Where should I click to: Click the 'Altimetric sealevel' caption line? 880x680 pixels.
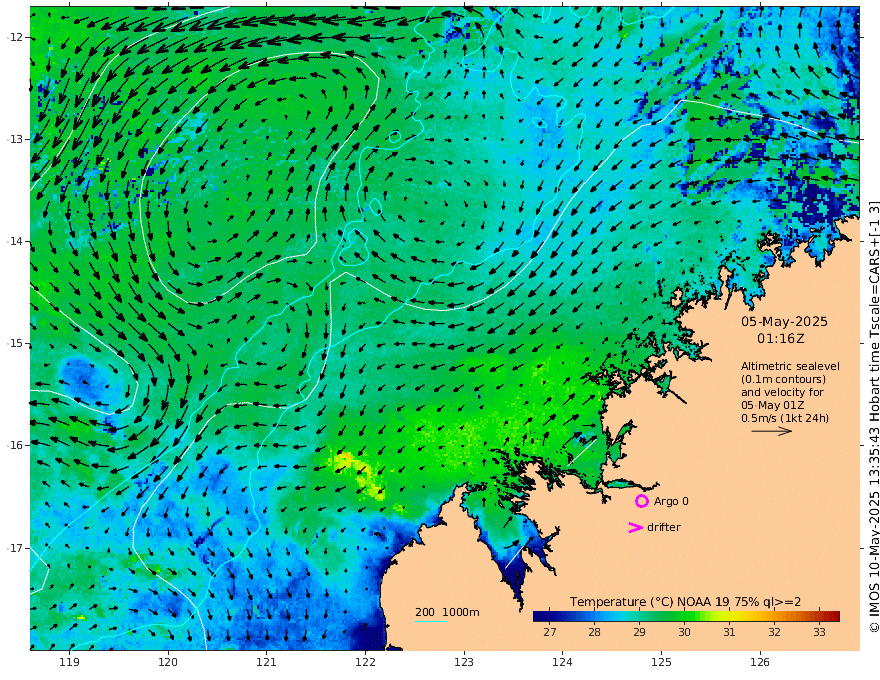790,366
